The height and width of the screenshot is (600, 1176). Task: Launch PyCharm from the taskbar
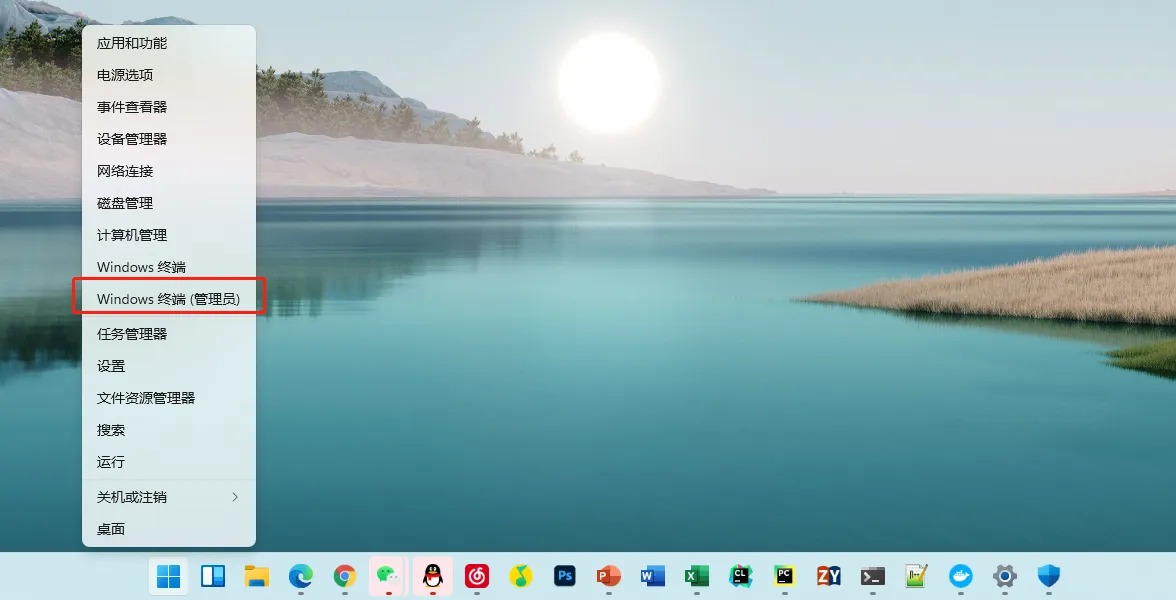784,576
